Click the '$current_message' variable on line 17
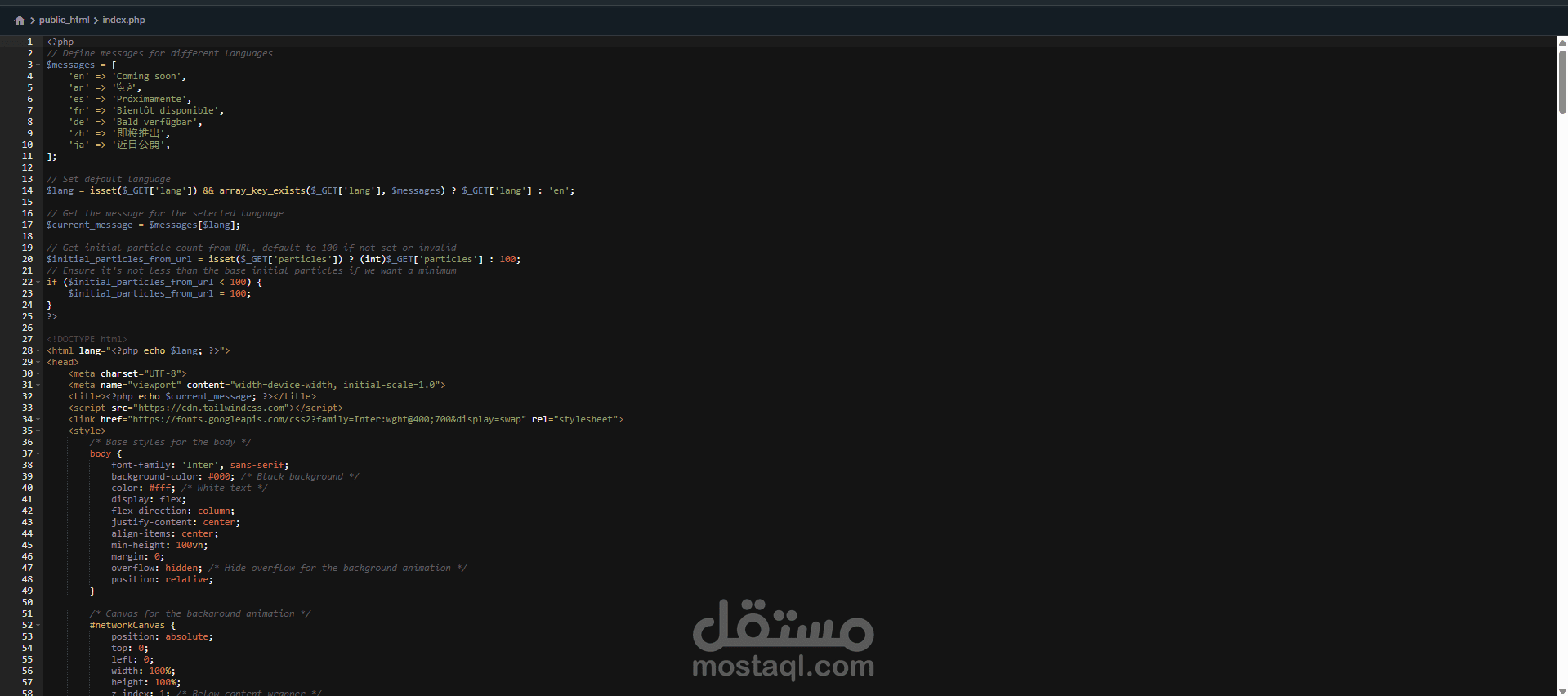Screen dimensions: 1568x696 tap(89, 225)
